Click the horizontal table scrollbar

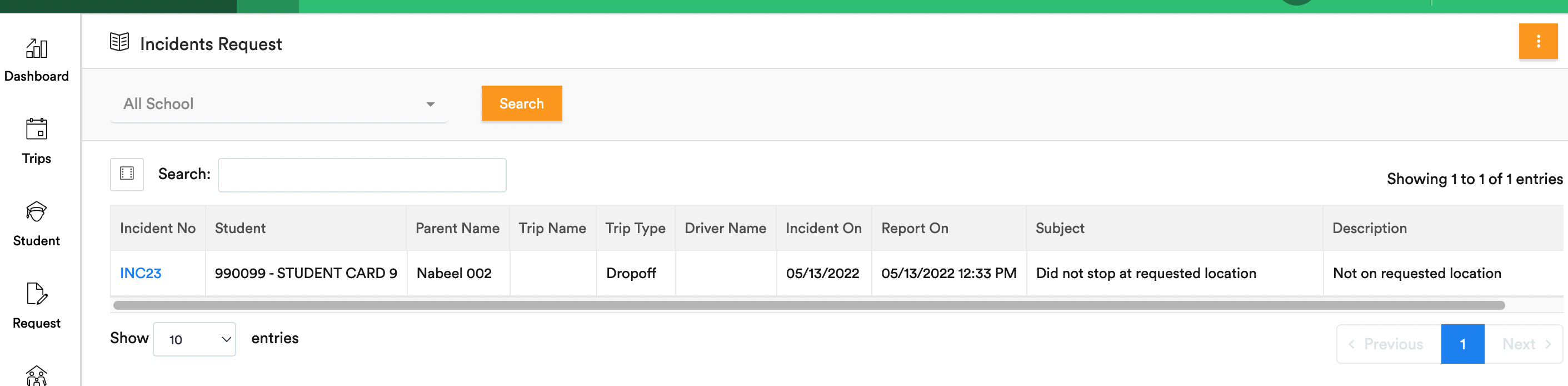(x=808, y=305)
